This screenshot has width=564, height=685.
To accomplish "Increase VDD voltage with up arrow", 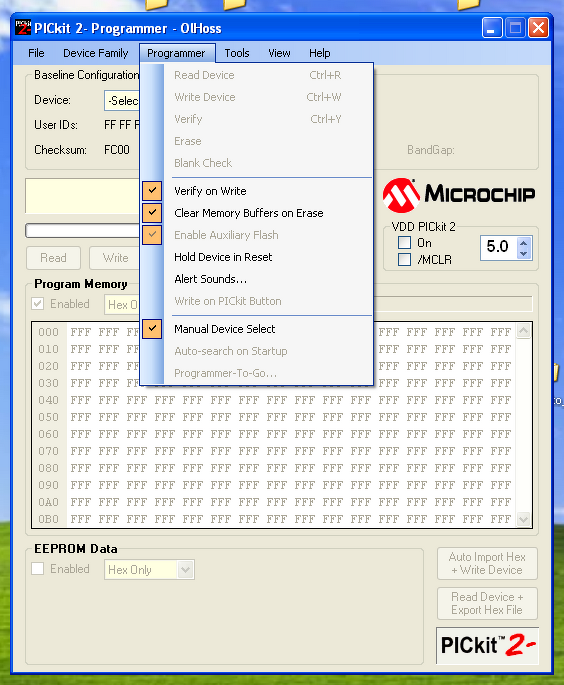I will click(524, 242).
